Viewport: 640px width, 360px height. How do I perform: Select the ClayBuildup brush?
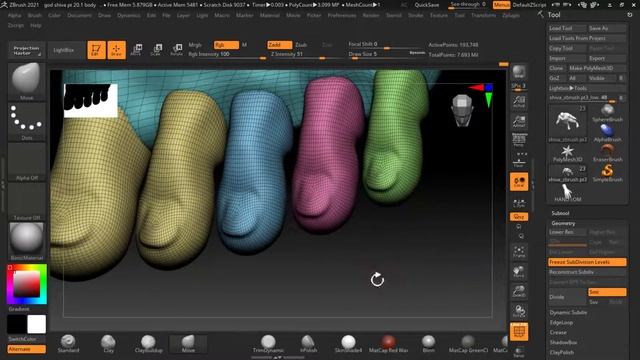(149, 344)
